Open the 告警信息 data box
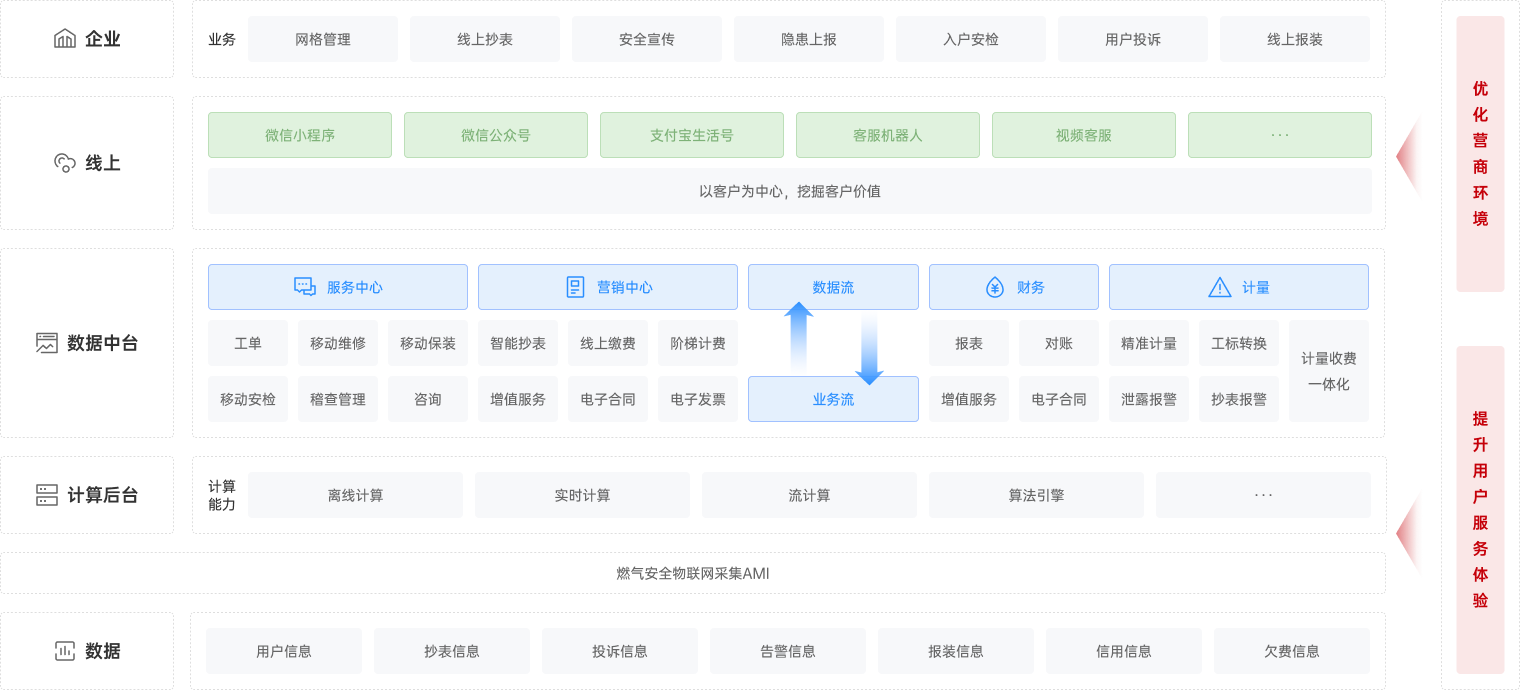This screenshot has height=690, width=1520. pos(788,651)
